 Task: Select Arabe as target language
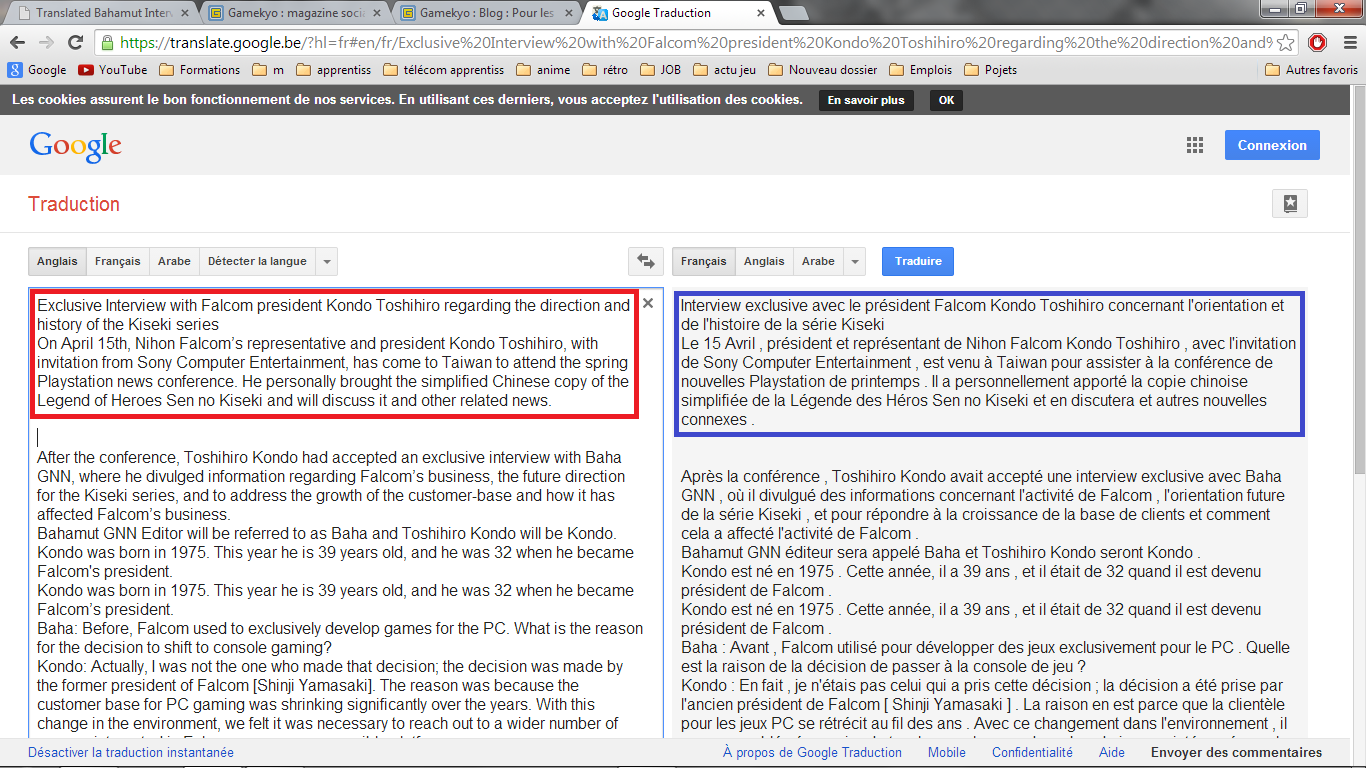(x=818, y=261)
